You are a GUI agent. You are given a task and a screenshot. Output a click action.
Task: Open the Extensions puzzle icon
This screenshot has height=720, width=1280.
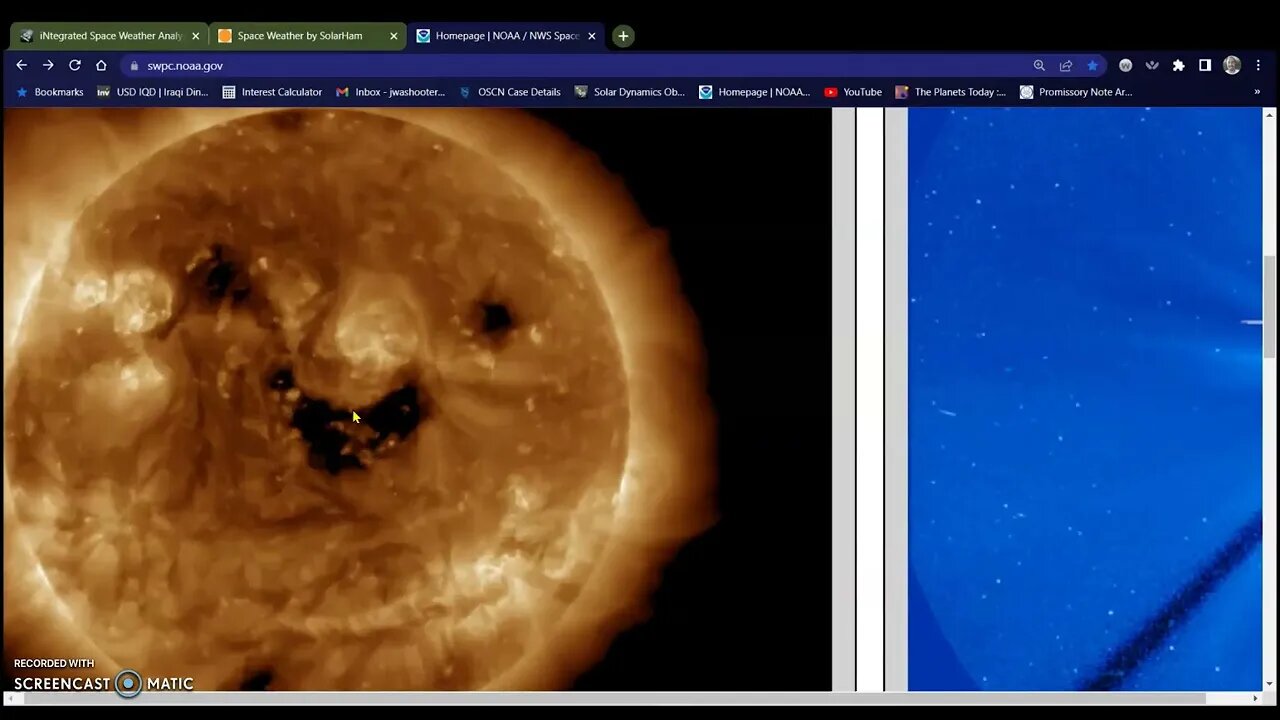tap(1179, 65)
